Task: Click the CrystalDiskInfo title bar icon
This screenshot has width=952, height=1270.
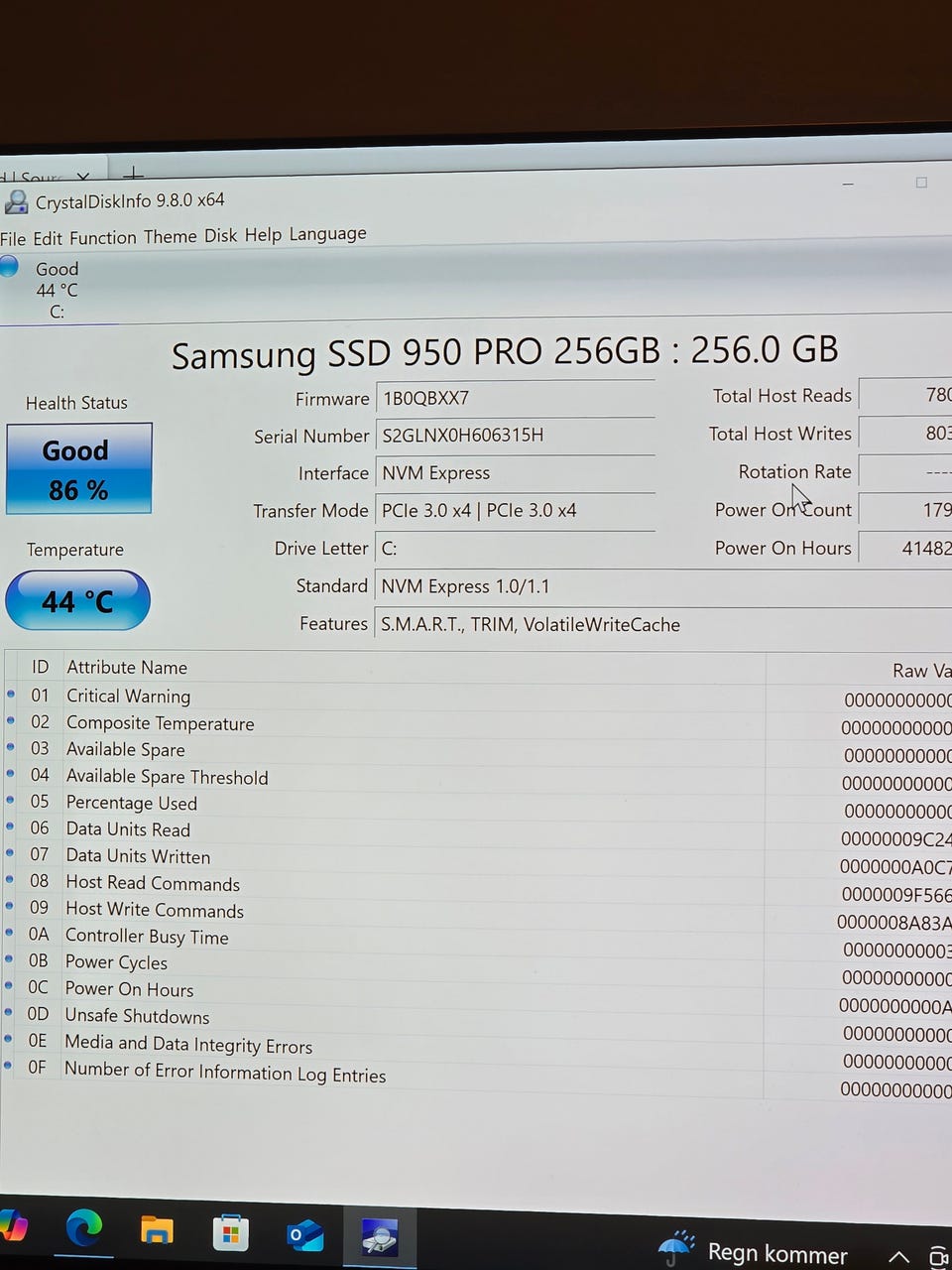Action: click(x=16, y=202)
